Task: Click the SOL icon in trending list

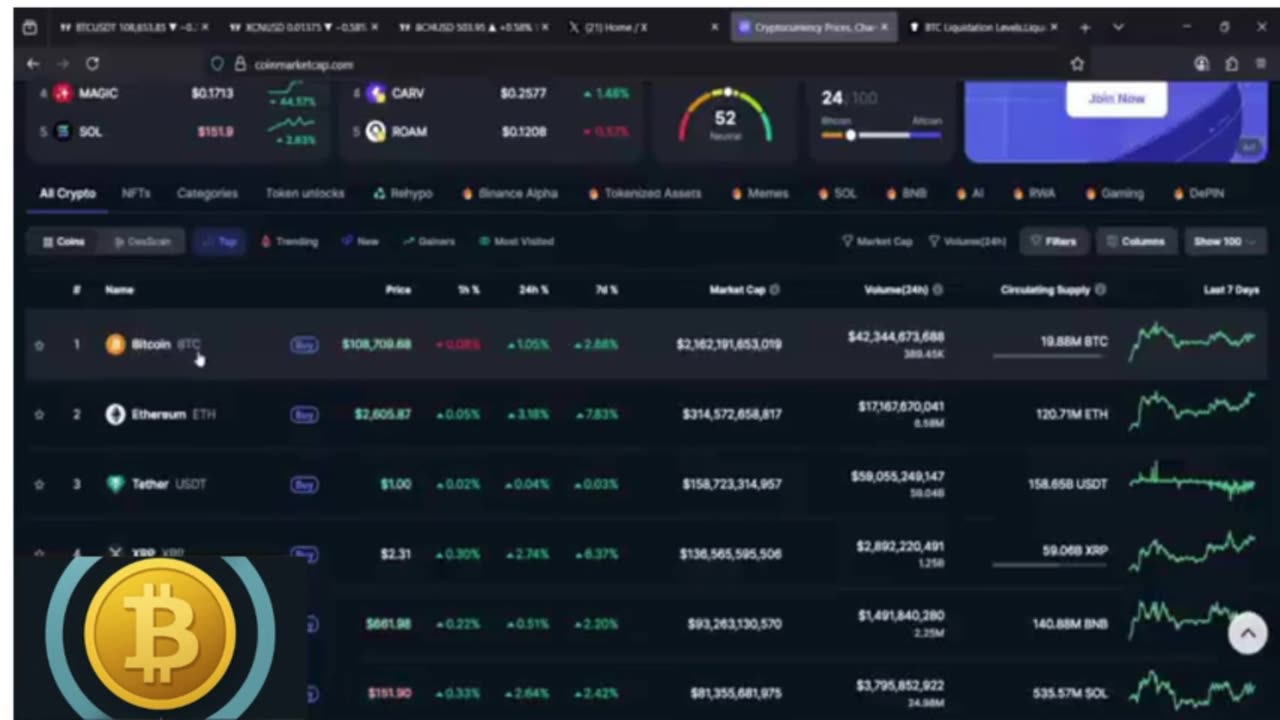Action: [x=63, y=131]
